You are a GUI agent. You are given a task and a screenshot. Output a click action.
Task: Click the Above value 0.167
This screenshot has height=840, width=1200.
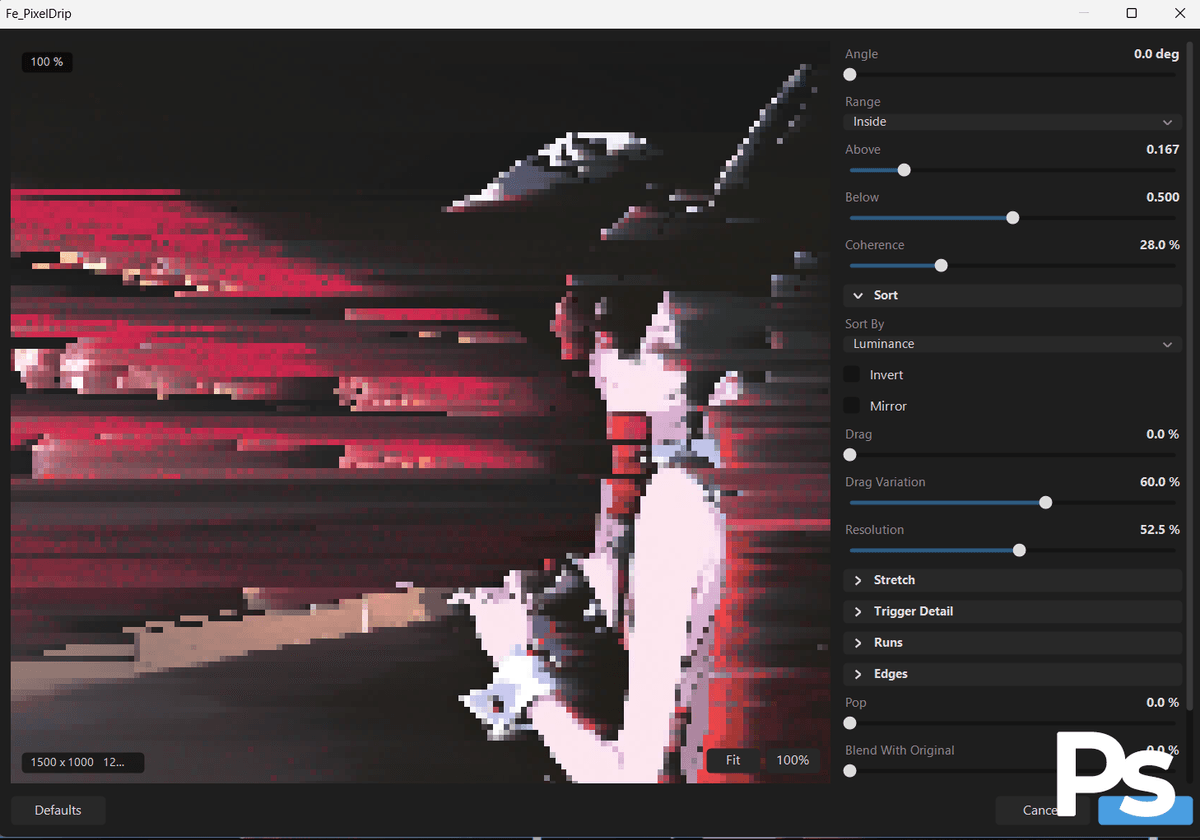tap(1163, 150)
